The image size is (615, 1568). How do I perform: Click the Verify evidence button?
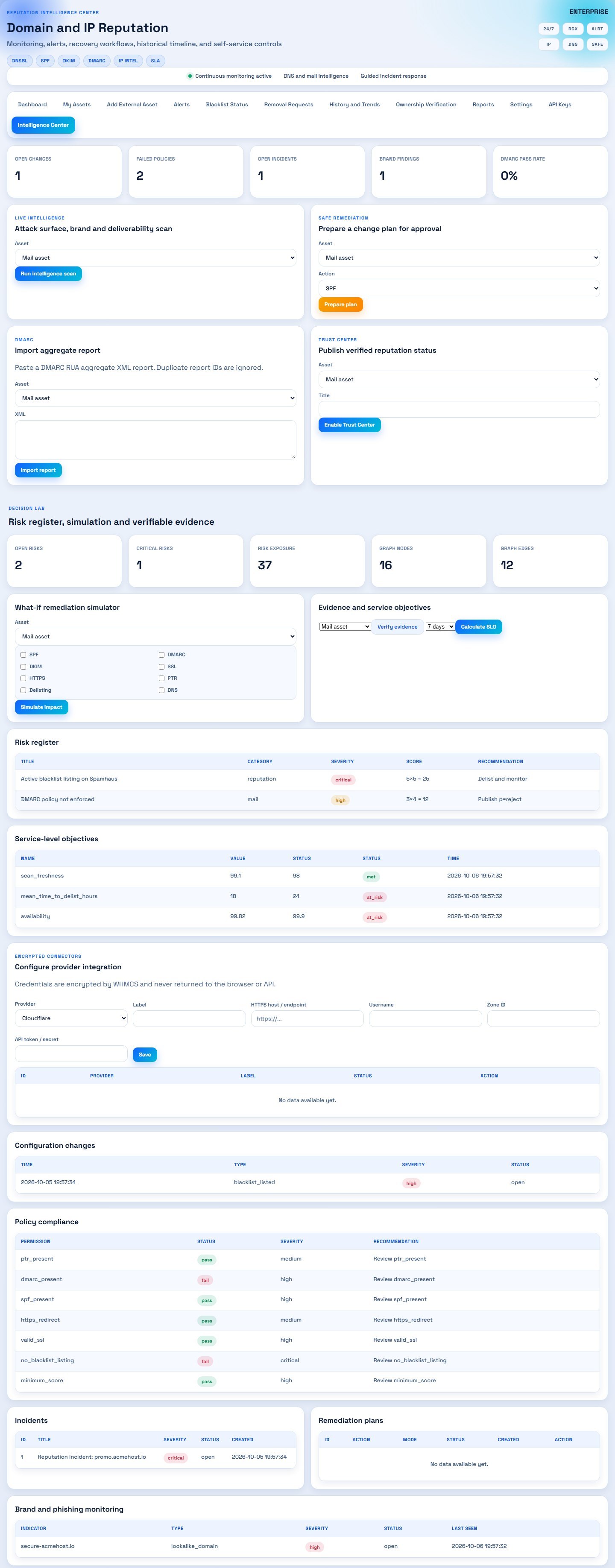[x=398, y=627]
